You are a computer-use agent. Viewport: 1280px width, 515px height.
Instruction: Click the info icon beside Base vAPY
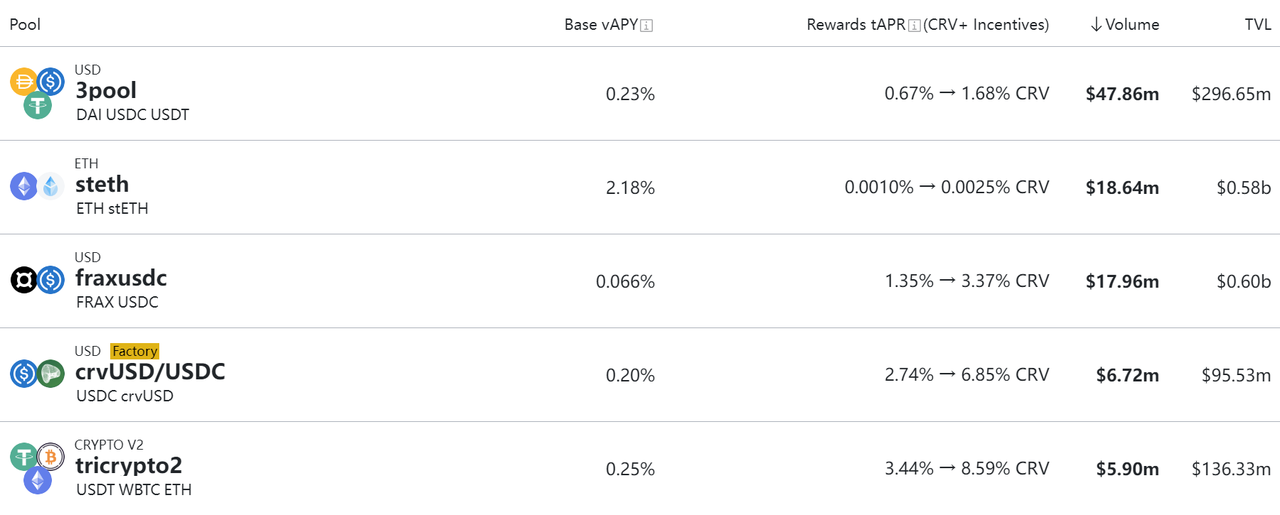pos(646,25)
